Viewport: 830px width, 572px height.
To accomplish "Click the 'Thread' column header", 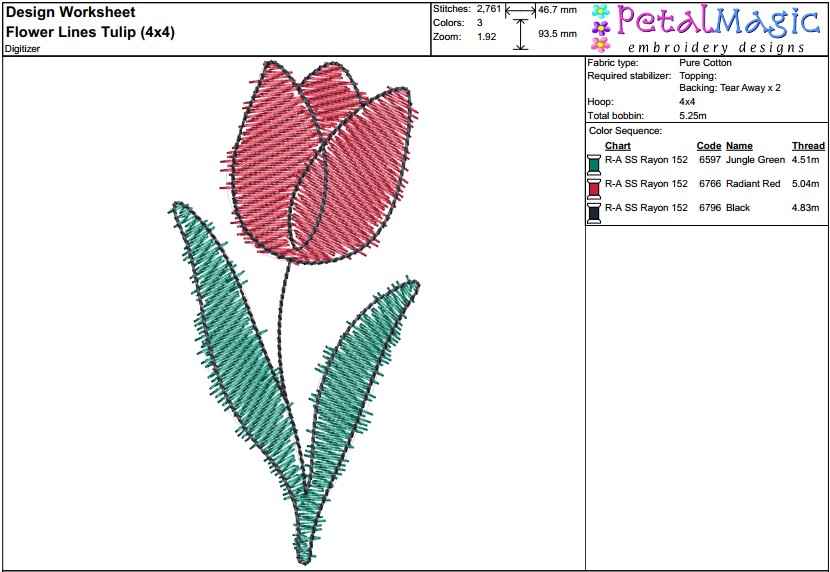I will tap(808, 146).
